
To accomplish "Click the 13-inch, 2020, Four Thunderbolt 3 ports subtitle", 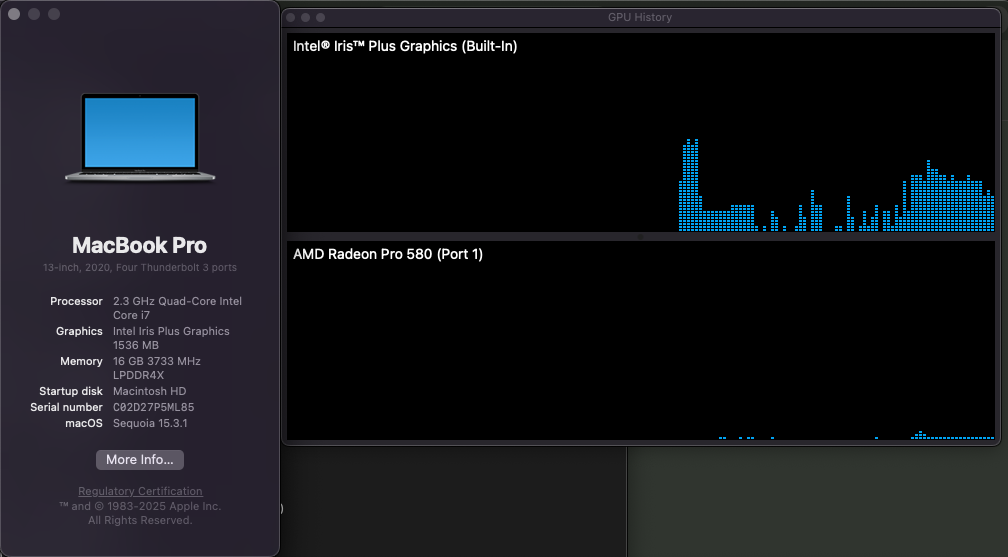I will click(140, 267).
